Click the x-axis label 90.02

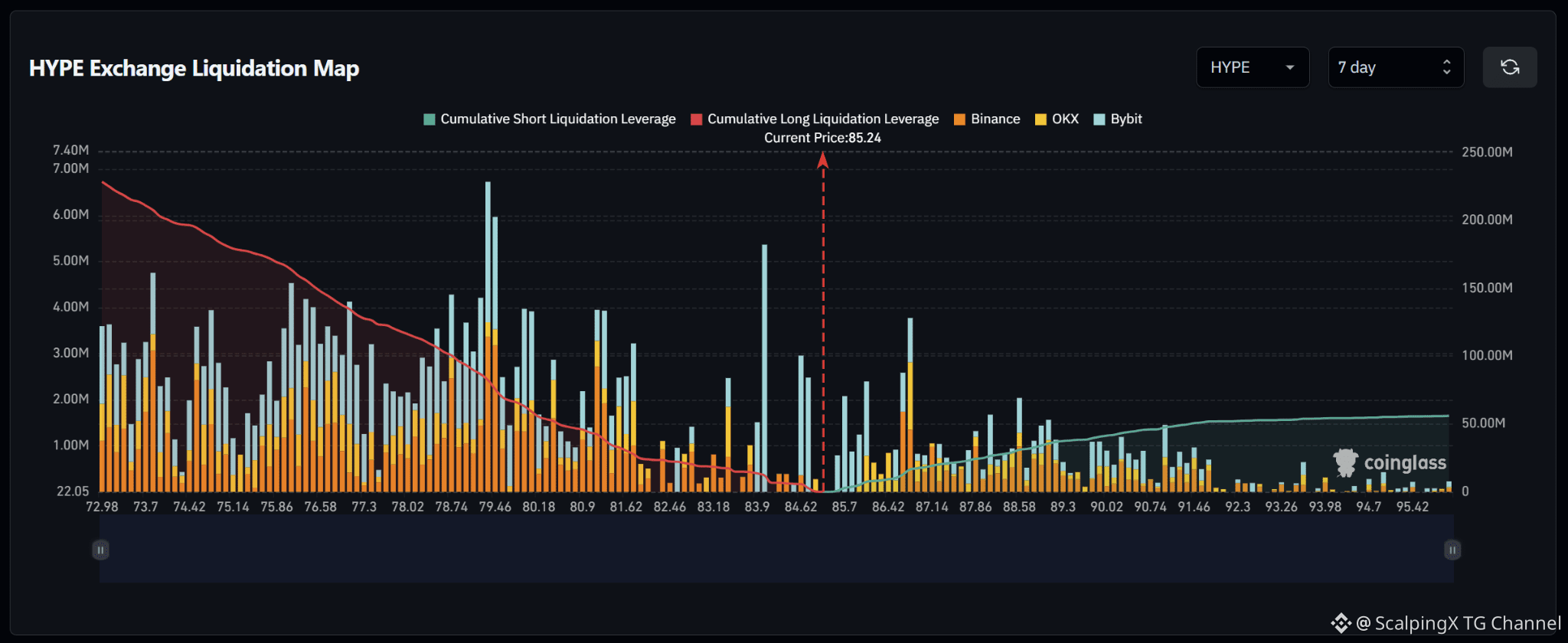click(1107, 507)
